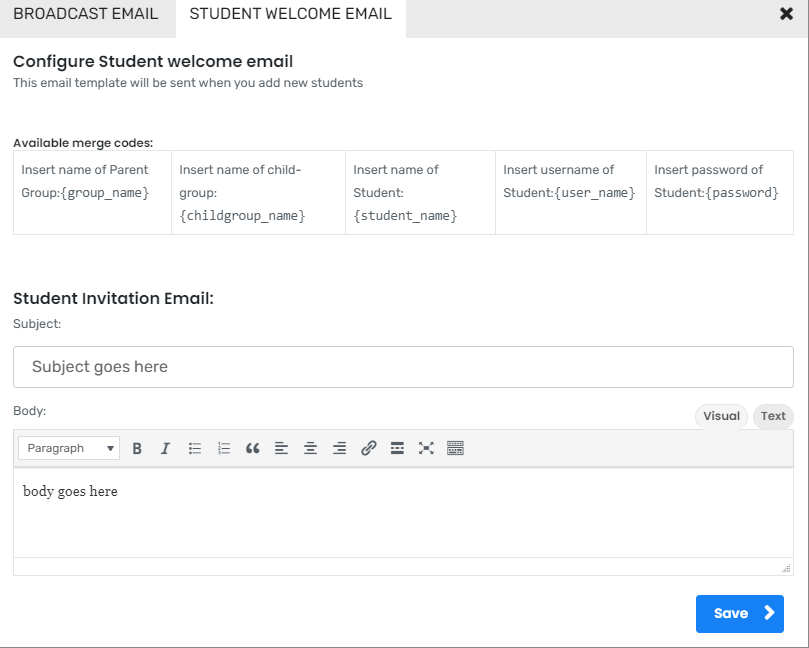The height and width of the screenshot is (648, 809).
Task: Insert a bulleted list
Action: (195, 448)
